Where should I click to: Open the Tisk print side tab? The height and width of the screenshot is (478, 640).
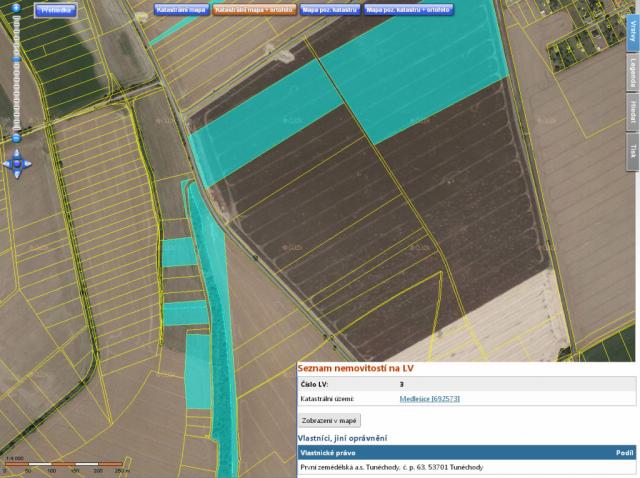click(632, 151)
